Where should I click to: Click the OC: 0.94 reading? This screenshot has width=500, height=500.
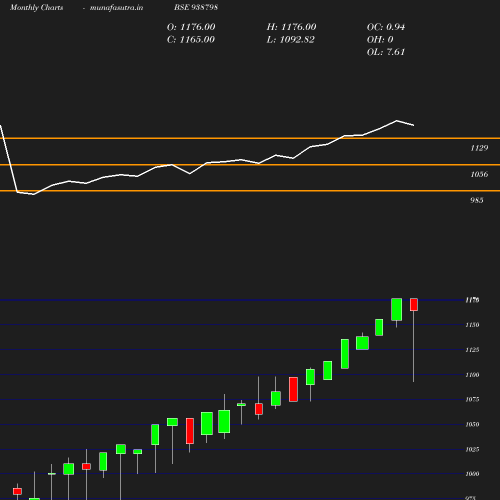point(386,27)
